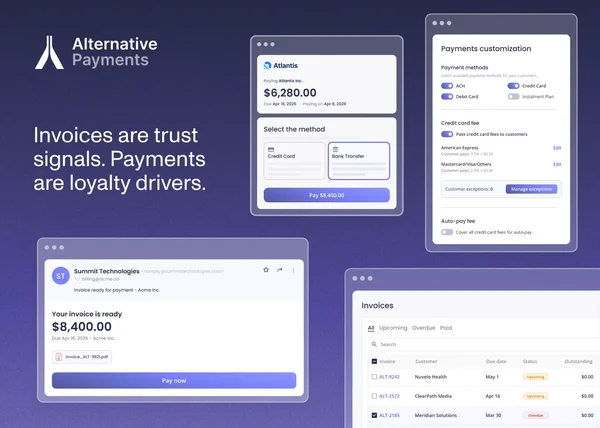Click the bank icon on Bank Transfer option
The height and width of the screenshot is (428, 600).
click(335, 150)
